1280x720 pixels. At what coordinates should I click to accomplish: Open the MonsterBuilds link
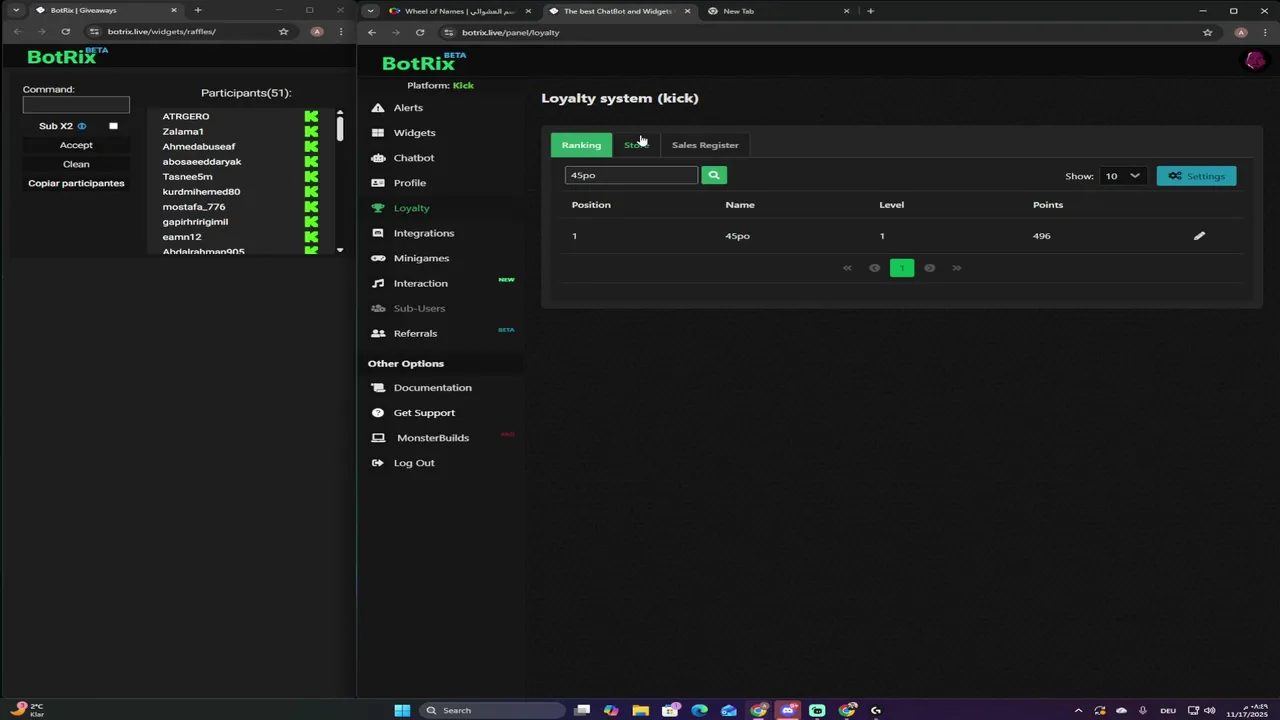click(x=432, y=438)
